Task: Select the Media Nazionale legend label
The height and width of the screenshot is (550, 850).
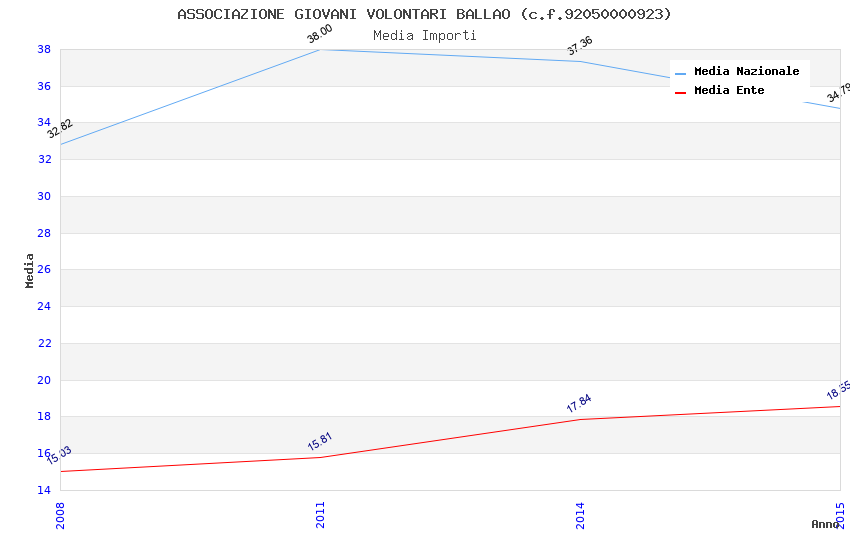Action: (746, 71)
